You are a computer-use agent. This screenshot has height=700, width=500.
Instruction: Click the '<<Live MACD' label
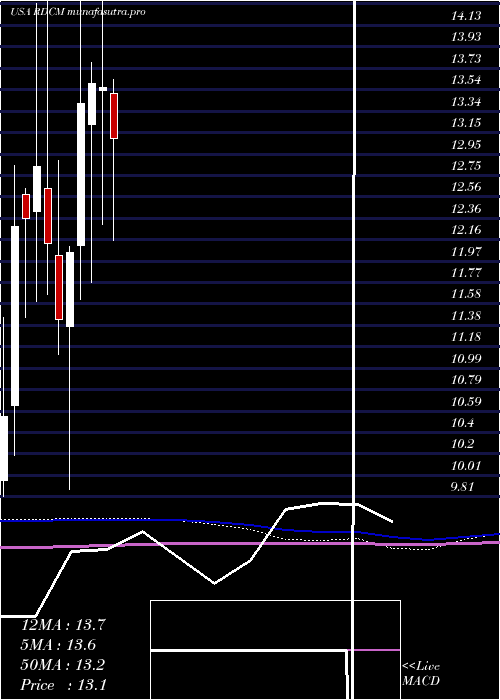point(421,674)
